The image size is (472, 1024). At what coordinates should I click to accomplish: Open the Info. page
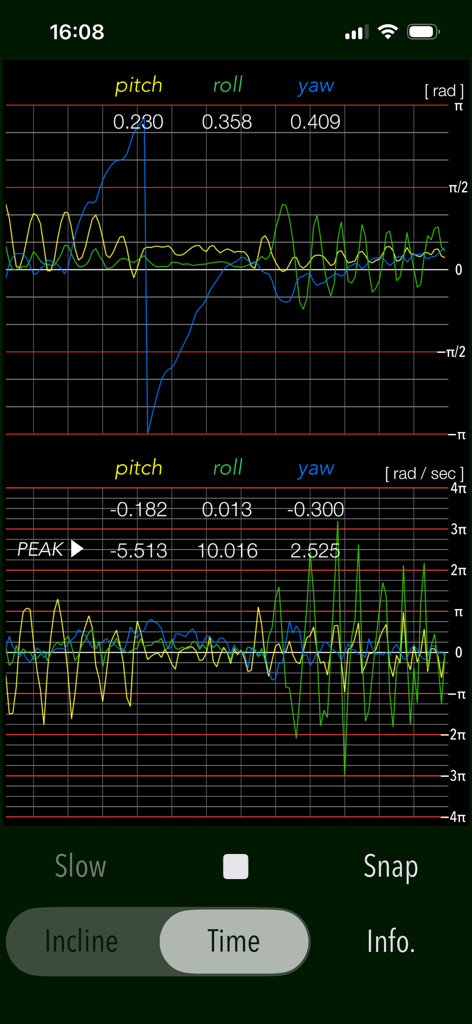390,942
